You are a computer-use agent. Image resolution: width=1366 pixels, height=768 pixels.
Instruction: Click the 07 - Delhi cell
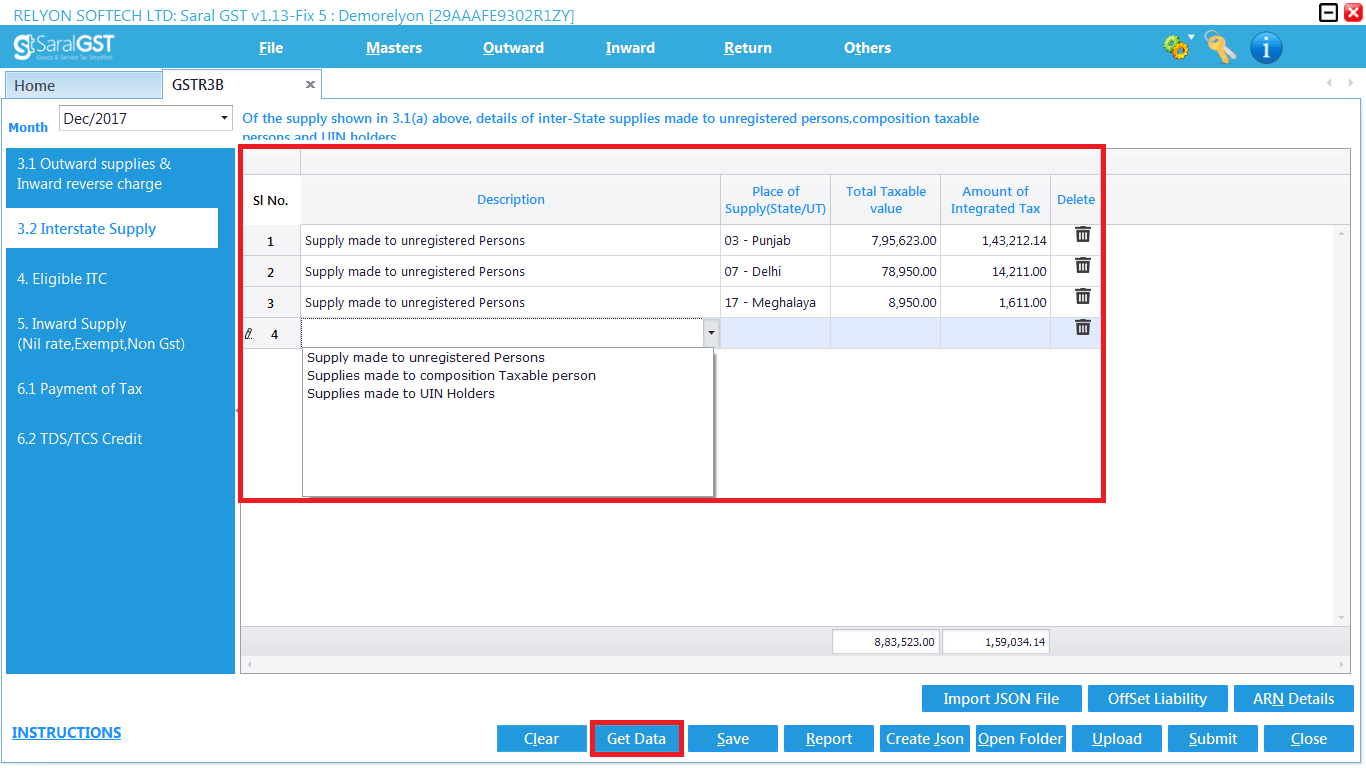[x=776, y=271]
